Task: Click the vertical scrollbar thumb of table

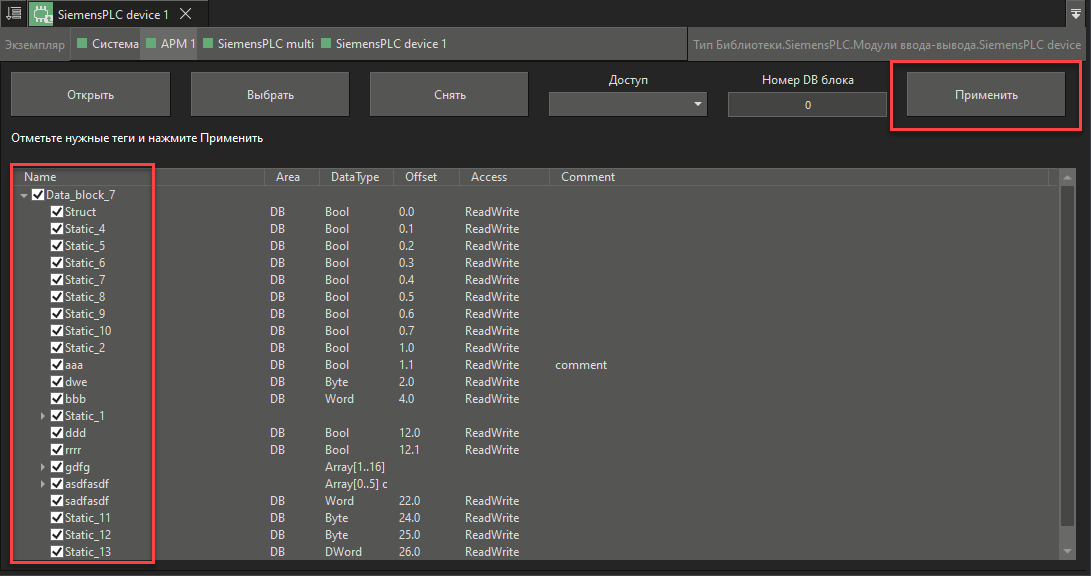Action: pyautogui.click(x=1067, y=355)
